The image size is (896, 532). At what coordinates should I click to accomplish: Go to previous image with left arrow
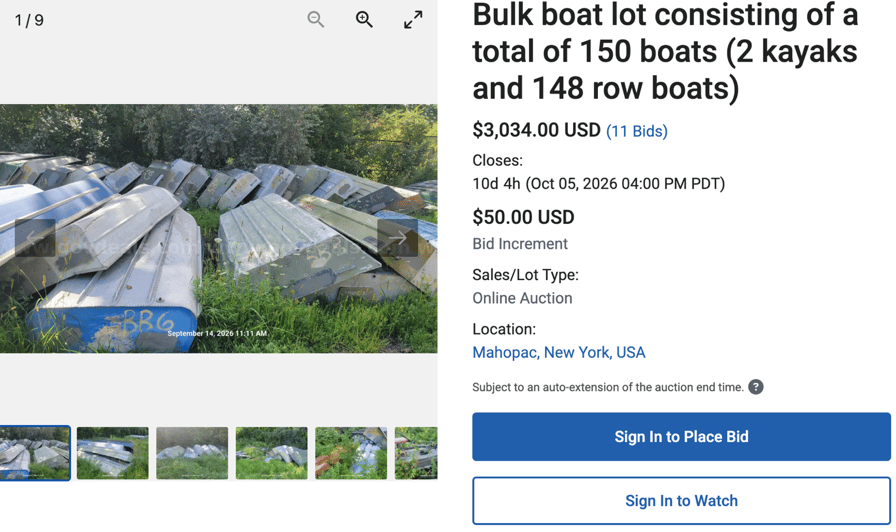tap(35, 237)
